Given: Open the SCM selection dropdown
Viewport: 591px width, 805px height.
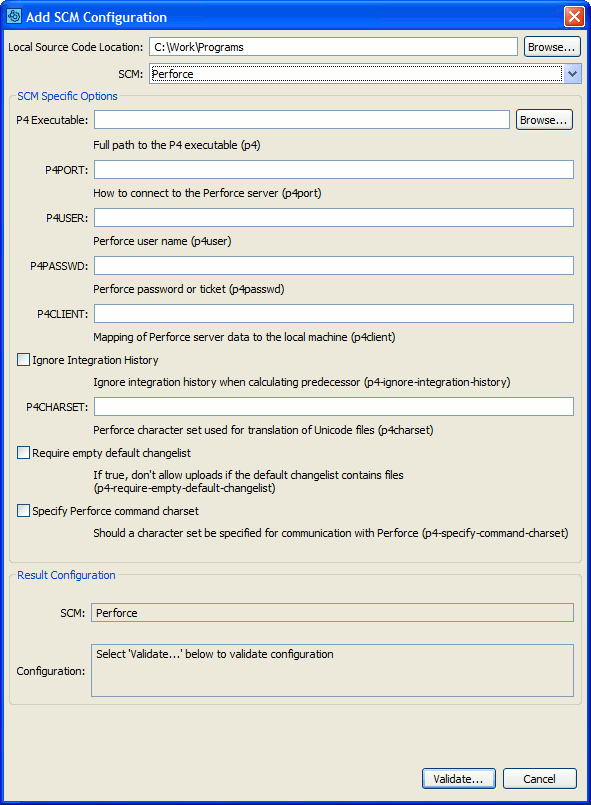Looking at the screenshot, I should click(571, 73).
